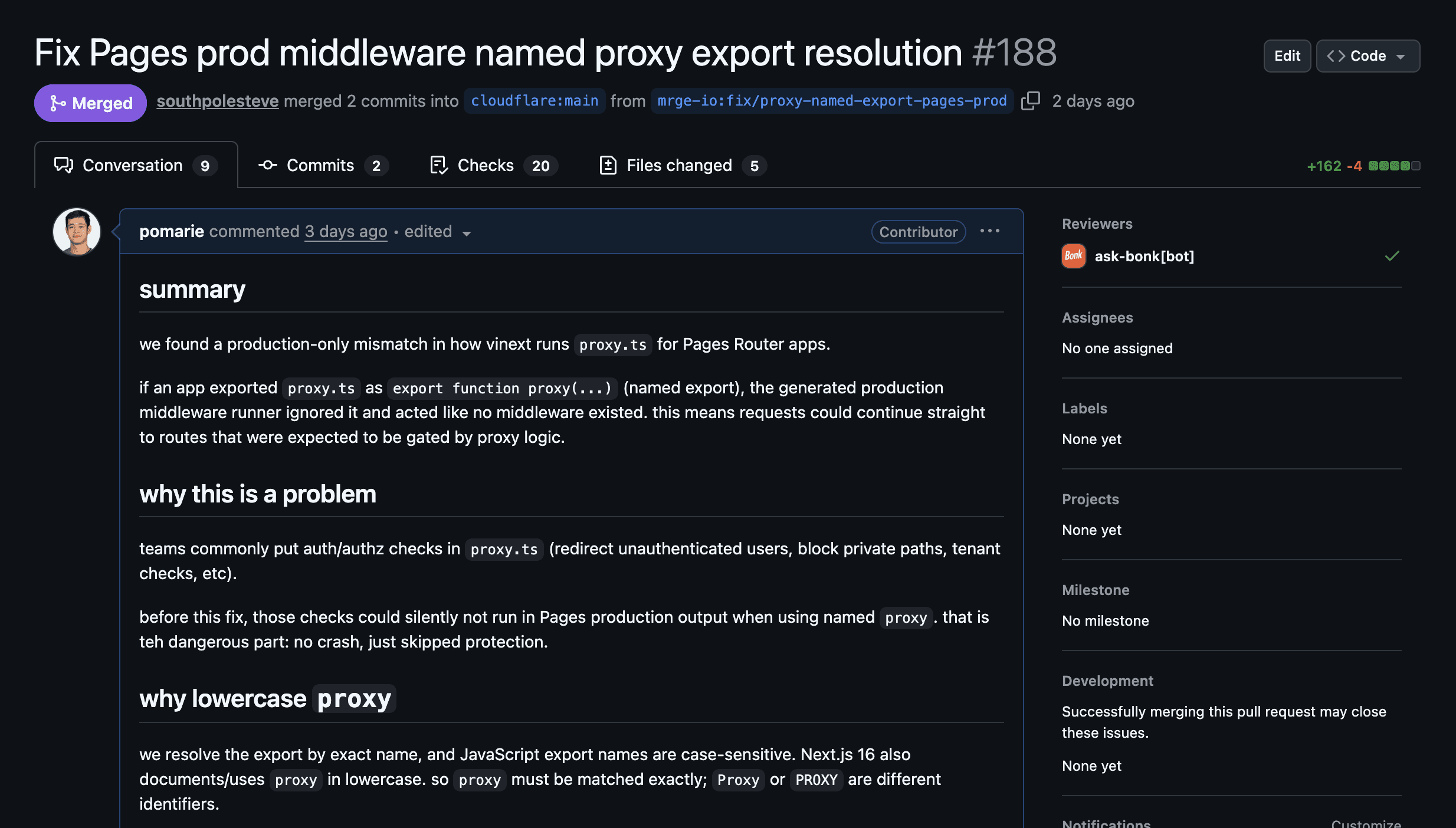Viewport: 1456px width, 828px height.
Task: Open comment options three-dot menu
Action: [x=989, y=231]
